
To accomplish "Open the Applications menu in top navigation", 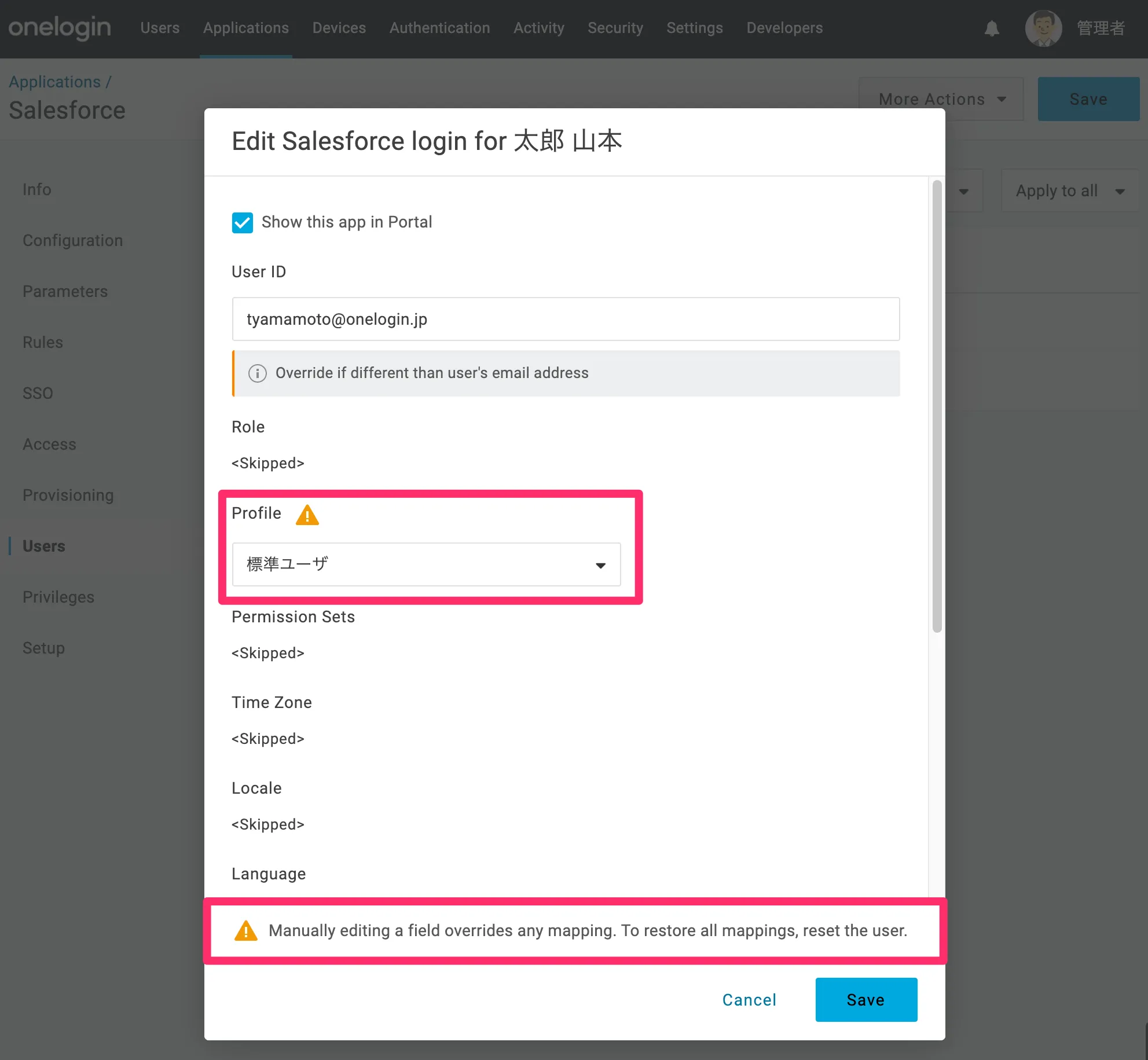I will (x=245, y=28).
